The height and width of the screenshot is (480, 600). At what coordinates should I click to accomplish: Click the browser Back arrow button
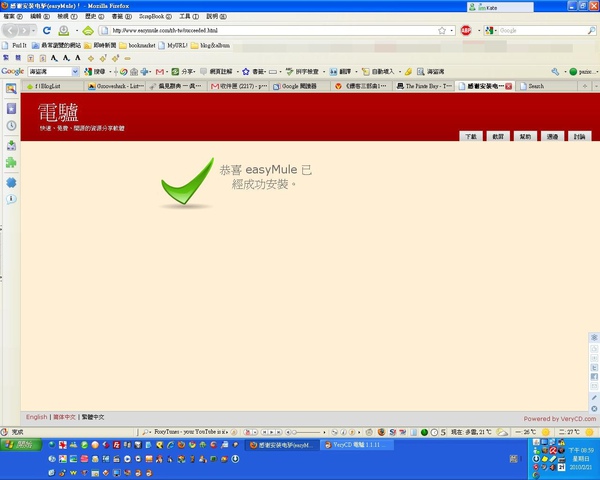[x=11, y=30]
